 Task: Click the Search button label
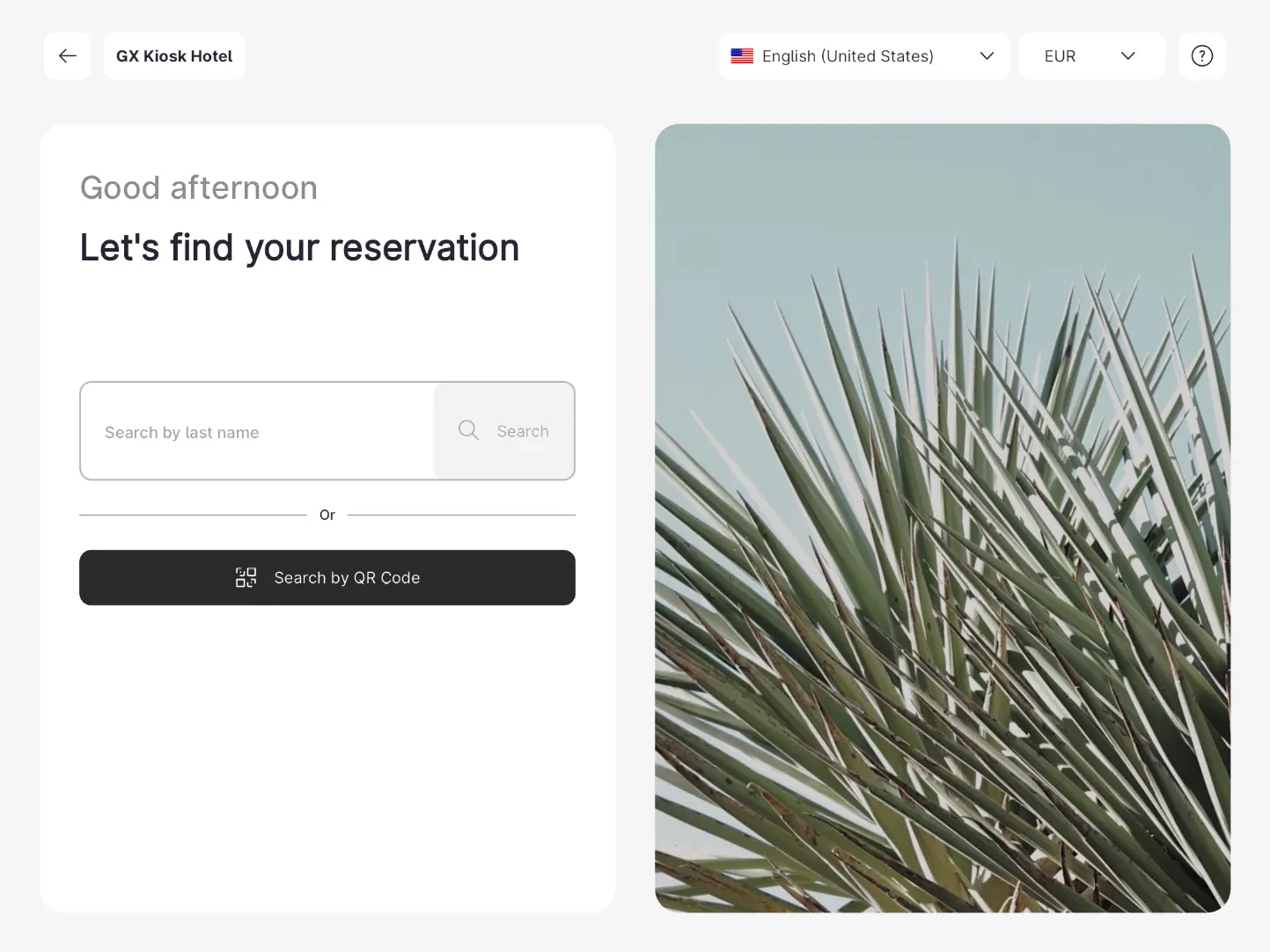coord(523,431)
